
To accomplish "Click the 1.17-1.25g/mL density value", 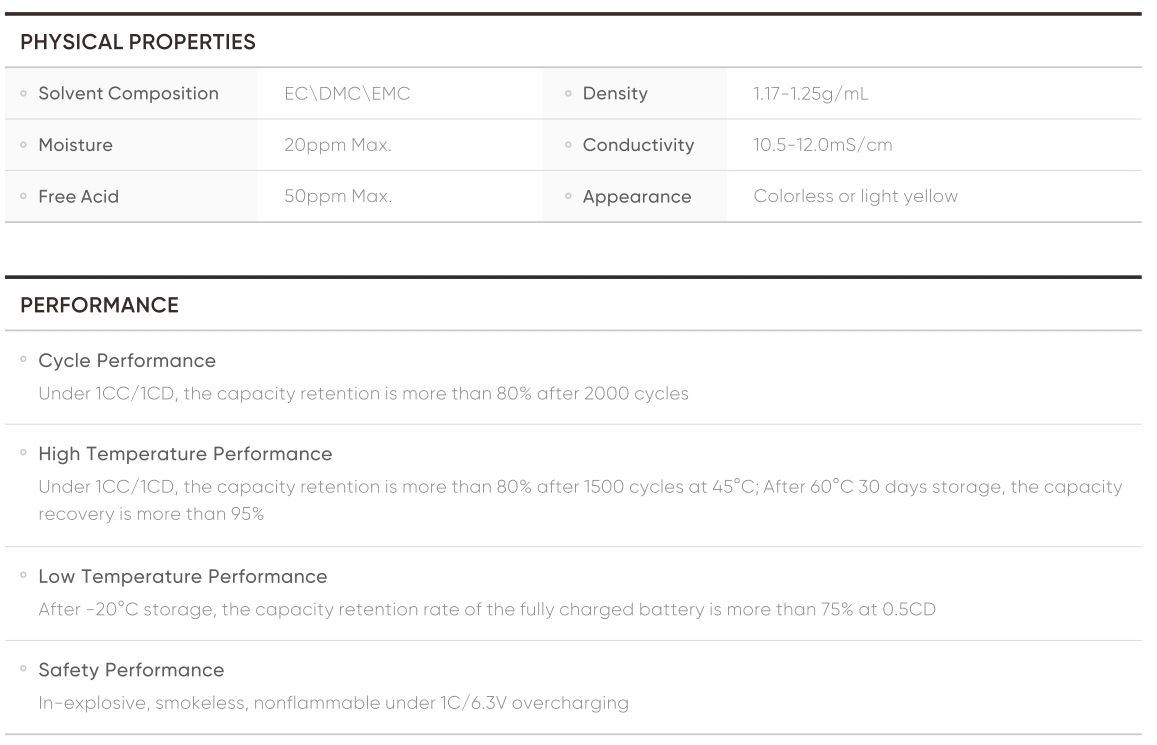I will pos(810,94).
